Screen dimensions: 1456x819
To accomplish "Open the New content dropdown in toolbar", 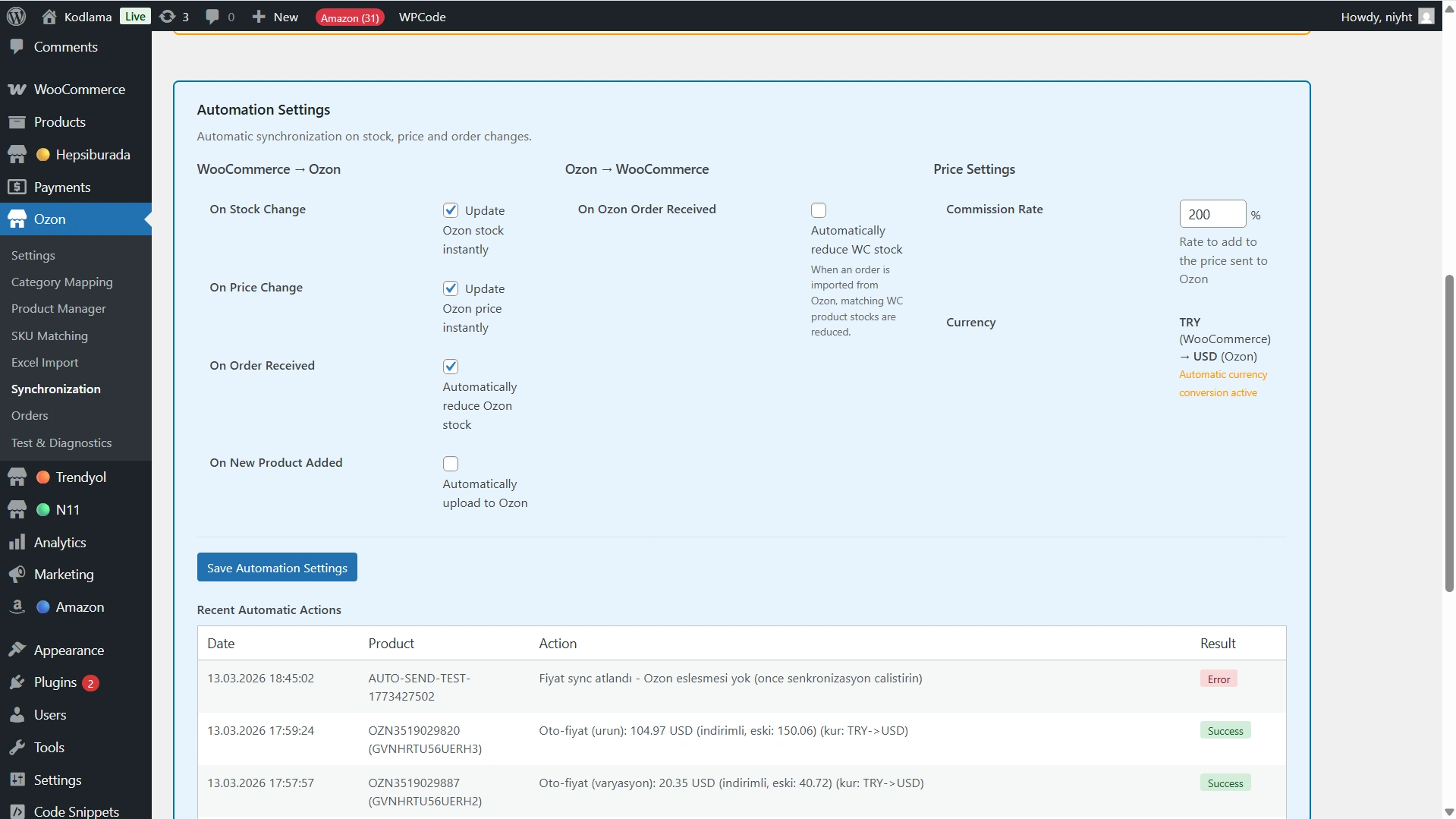I will [275, 17].
